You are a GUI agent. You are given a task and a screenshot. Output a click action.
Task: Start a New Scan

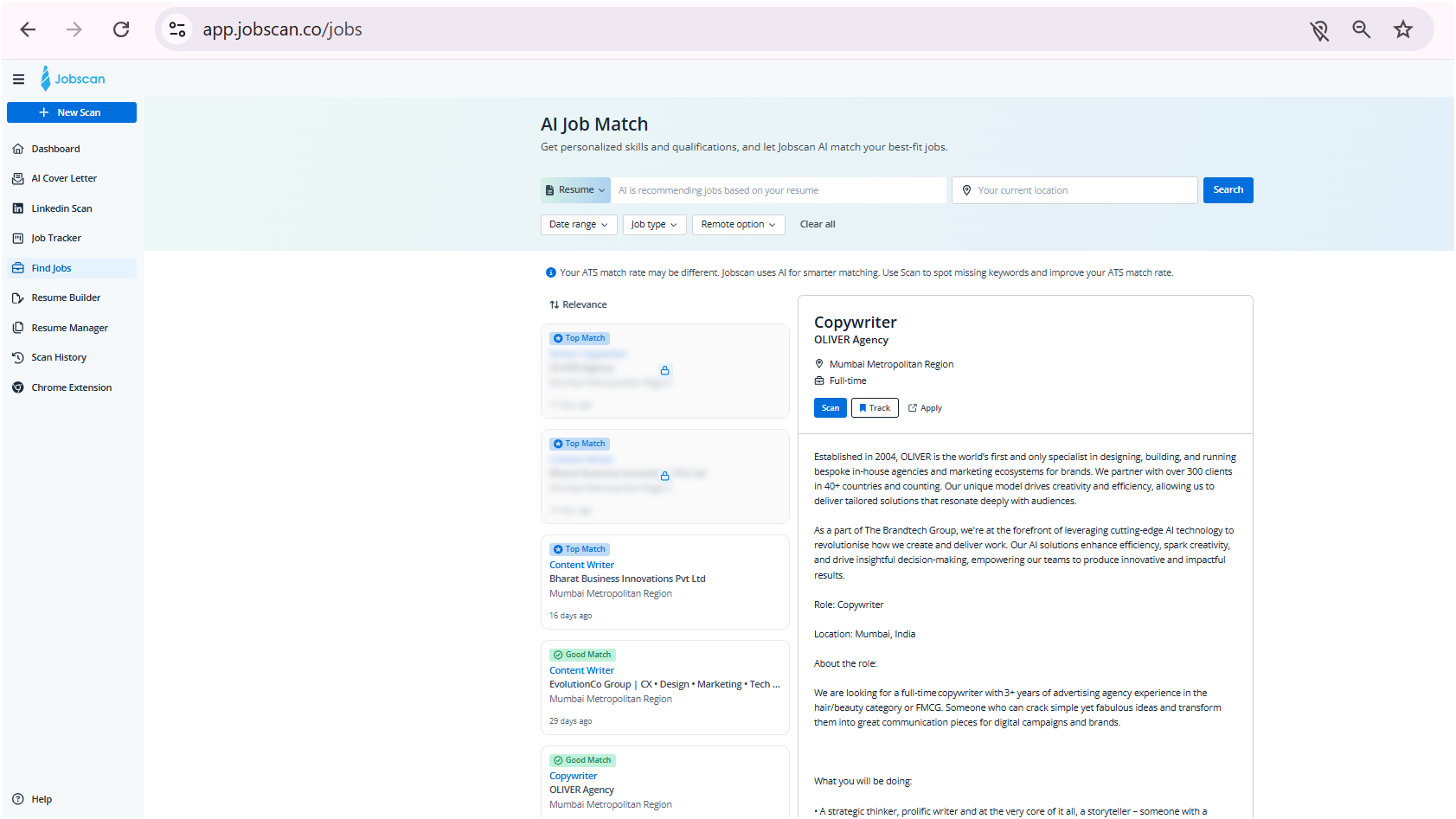click(x=72, y=112)
